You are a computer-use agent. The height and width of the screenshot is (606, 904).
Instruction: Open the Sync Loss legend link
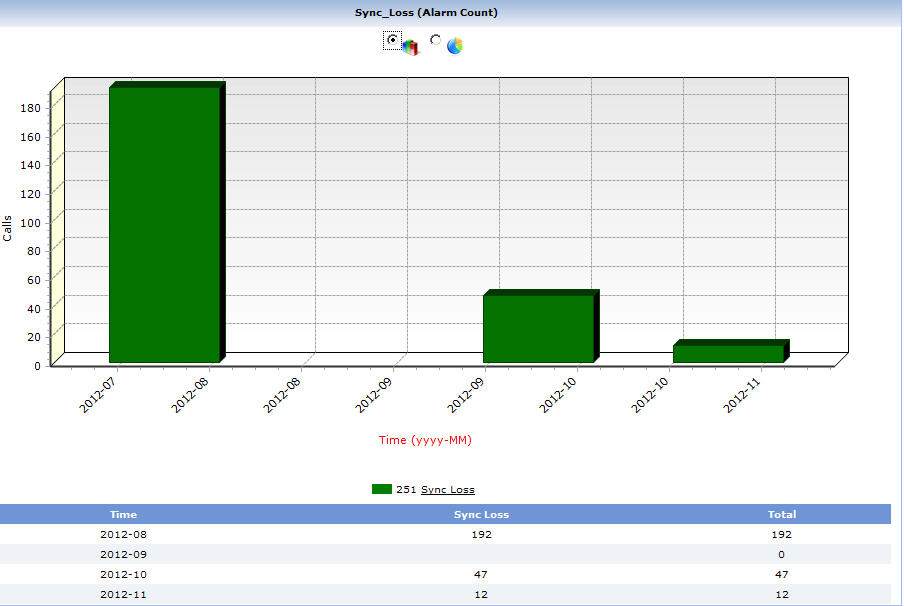(447, 490)
